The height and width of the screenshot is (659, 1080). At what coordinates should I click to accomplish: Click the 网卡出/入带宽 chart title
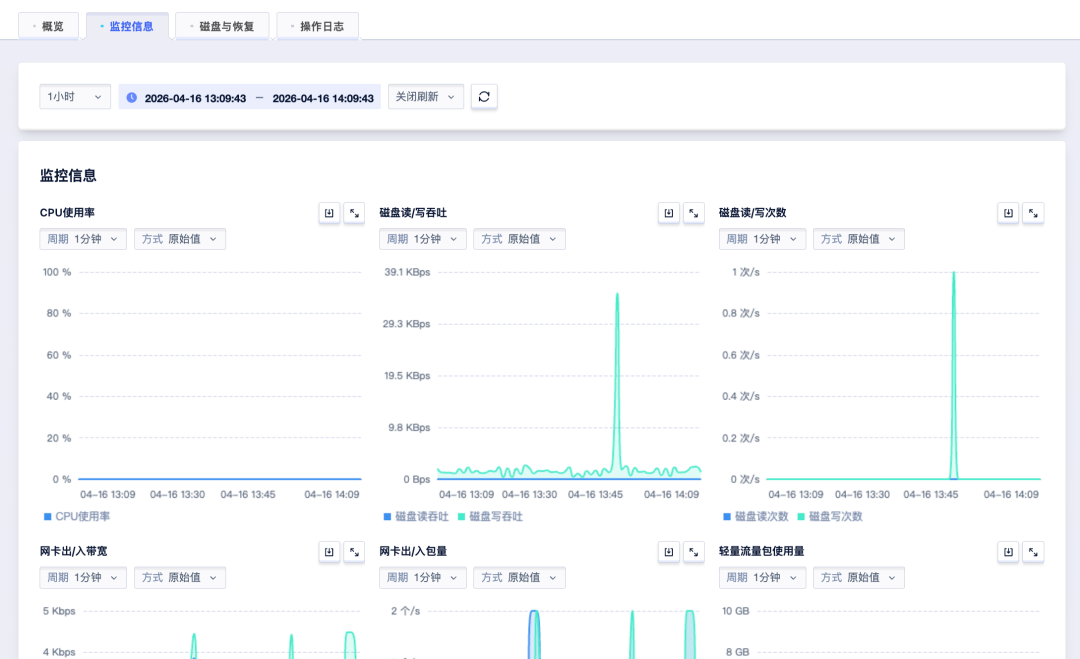(74, 552)
